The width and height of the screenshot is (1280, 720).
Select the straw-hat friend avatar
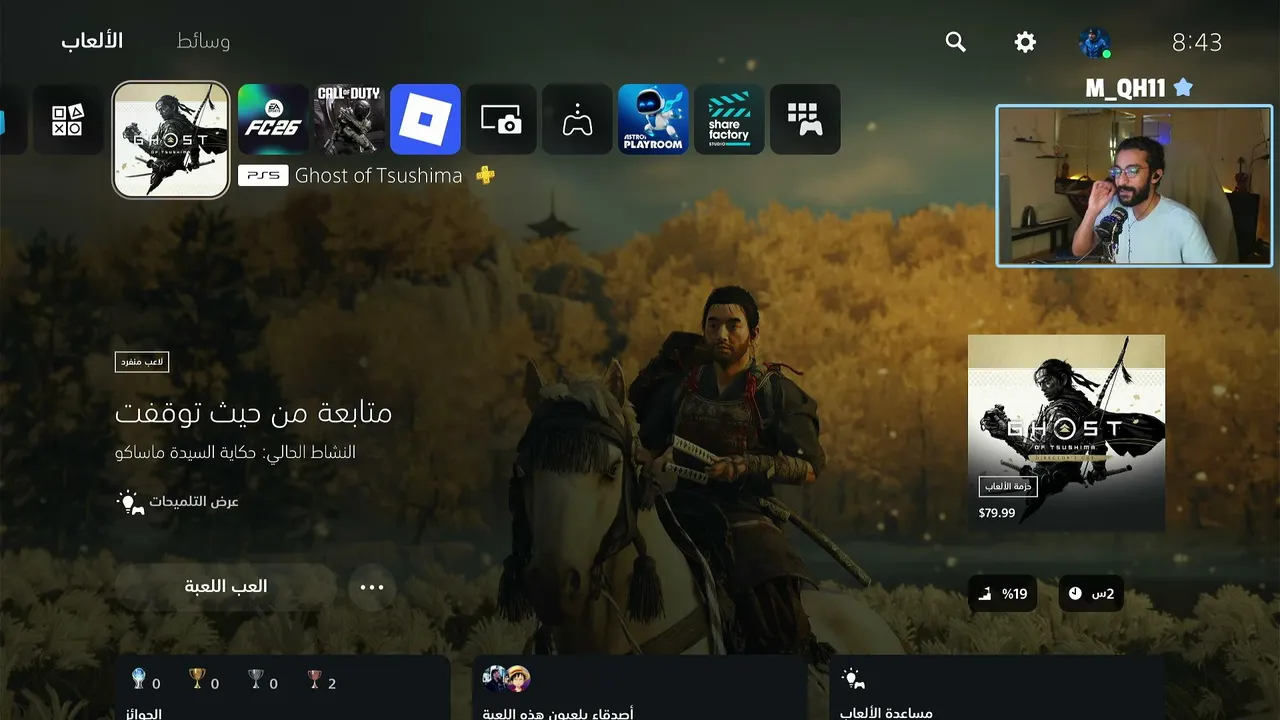pyautogui.click(x=517, y=679)
